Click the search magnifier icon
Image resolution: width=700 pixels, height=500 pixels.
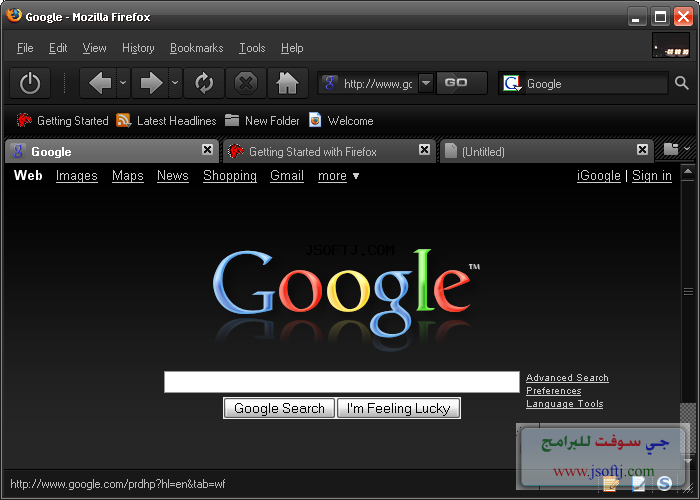point(681,83)
